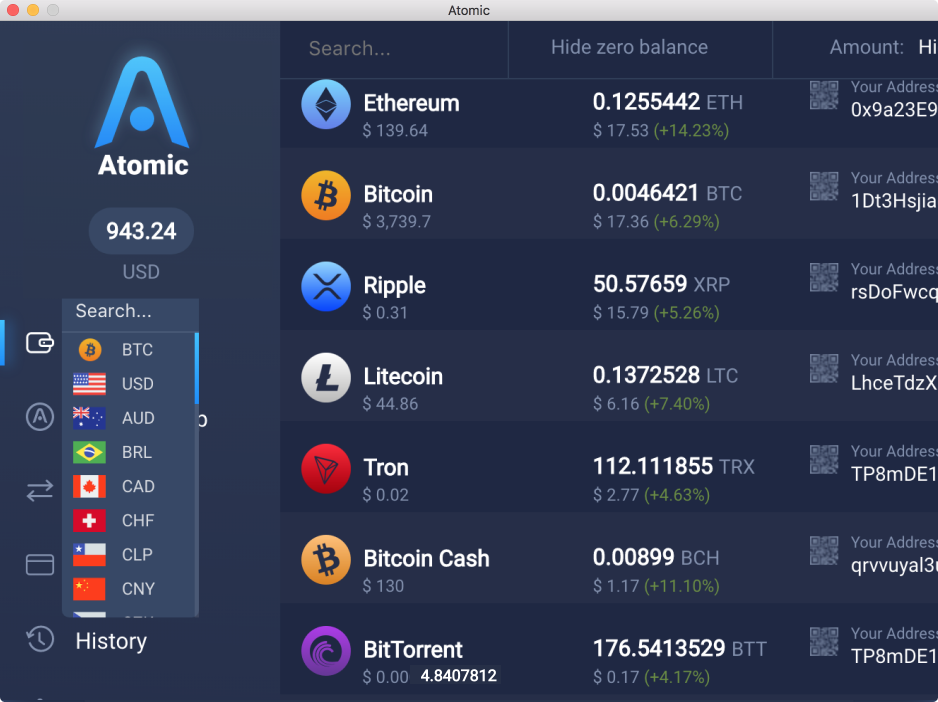The height and width of the screenshot is (702, 938).
Task: Open the Buy crypto card icon
Action: [40, 564]
